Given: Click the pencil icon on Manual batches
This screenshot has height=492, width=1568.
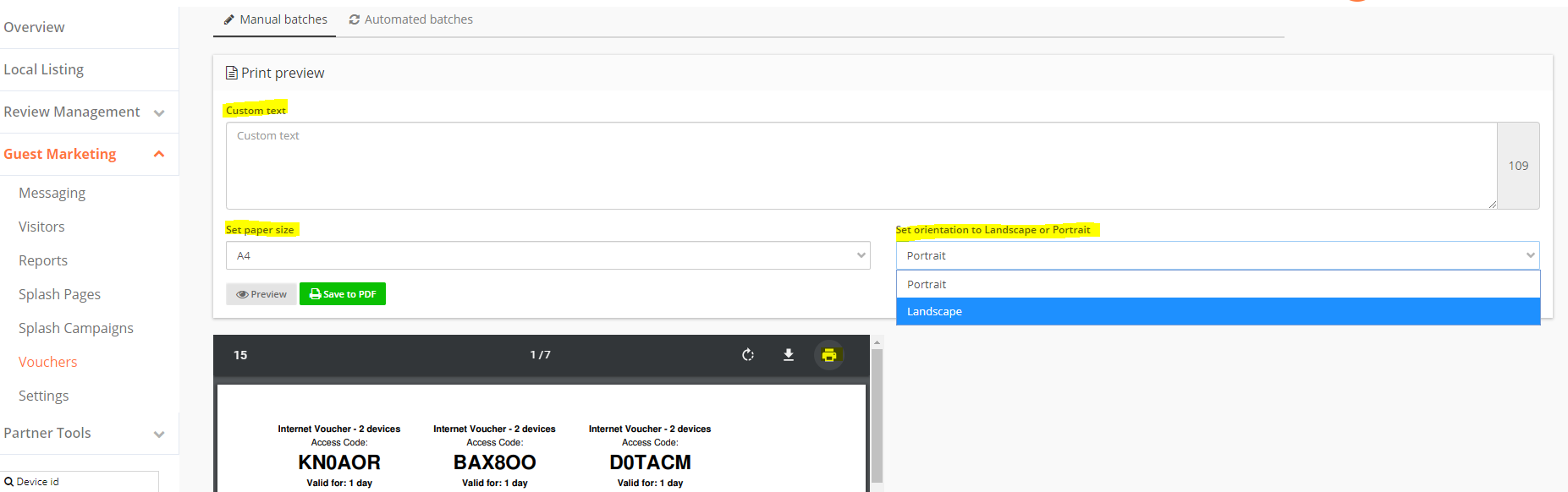Looking at the screenshot, I should coord(228,19).
